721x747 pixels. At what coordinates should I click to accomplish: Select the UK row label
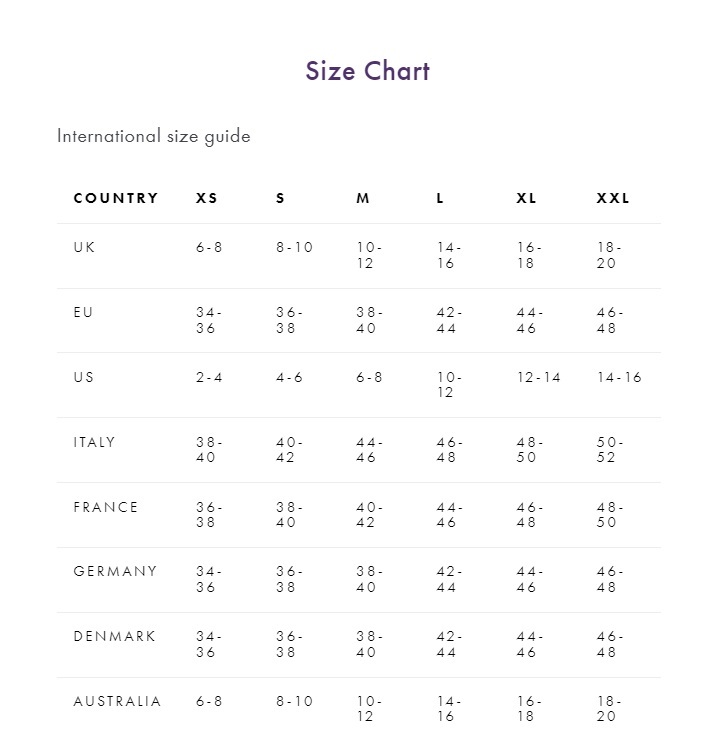(84, 247)
